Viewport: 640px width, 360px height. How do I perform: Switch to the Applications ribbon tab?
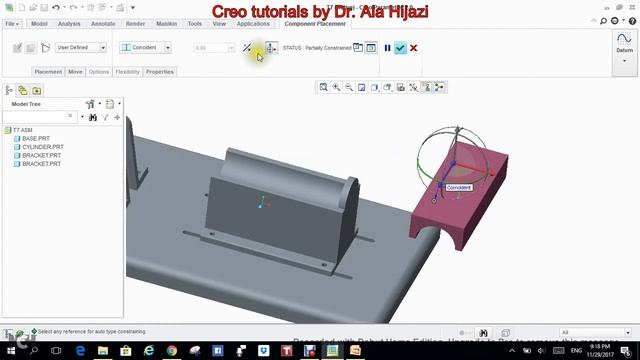(x=253, y=24)
